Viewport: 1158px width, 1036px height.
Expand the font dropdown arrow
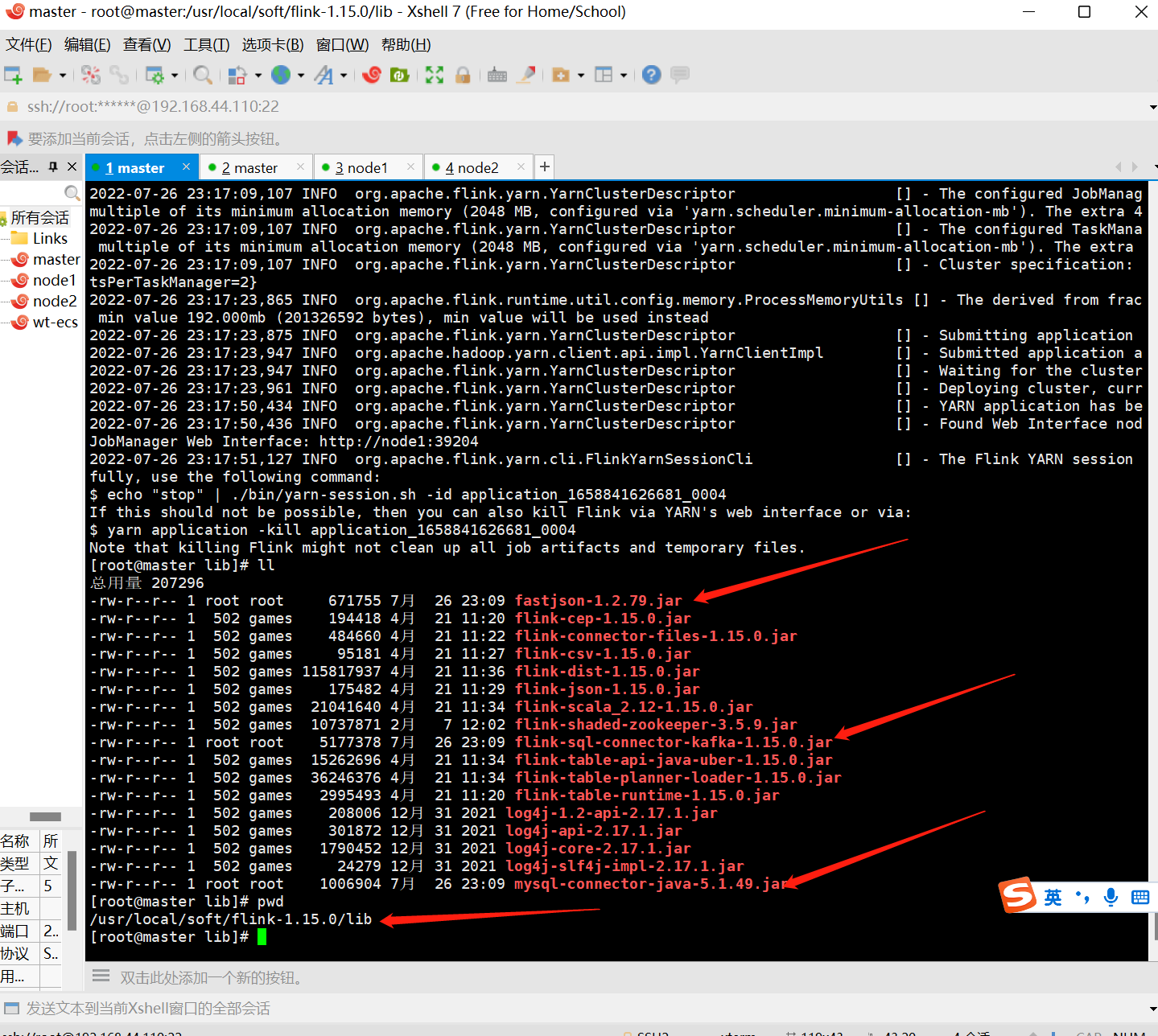pyautogui.click(x=344, y=76)
